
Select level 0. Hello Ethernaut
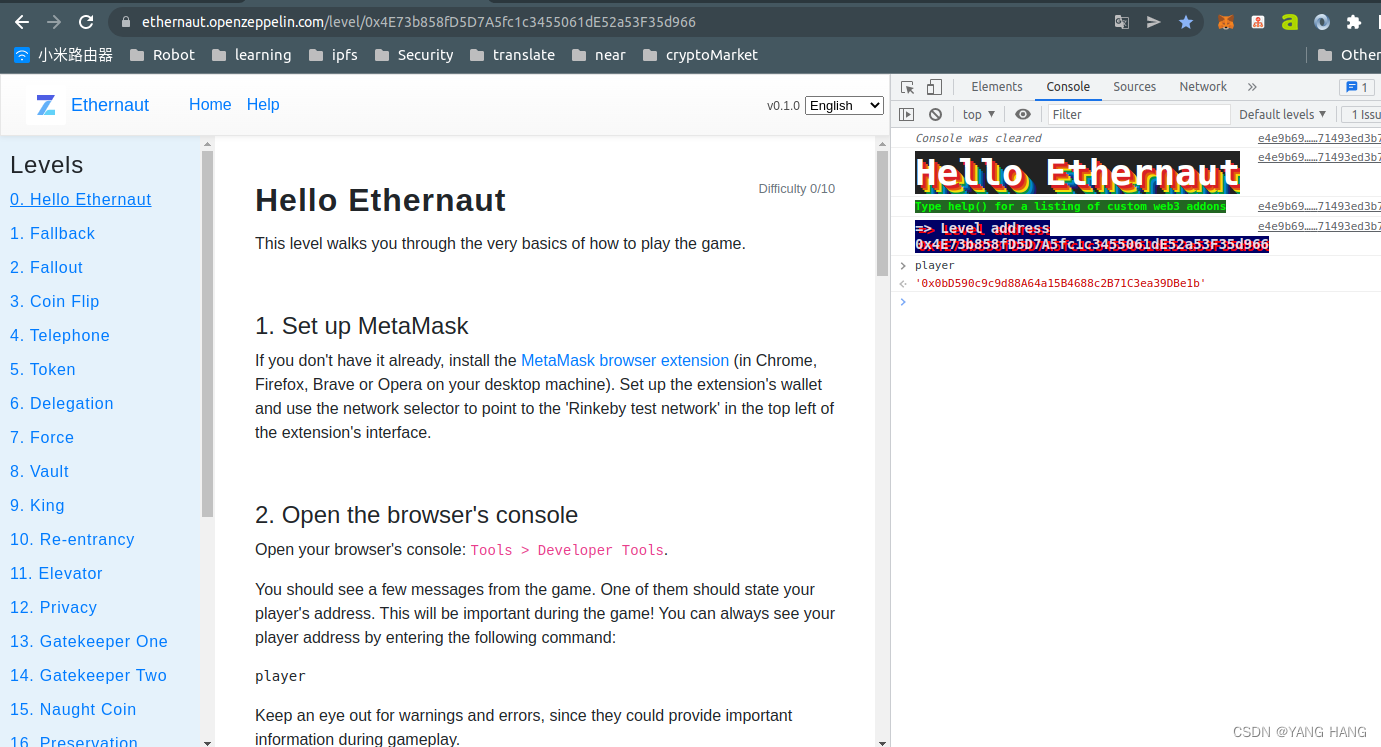coord(81,199)
